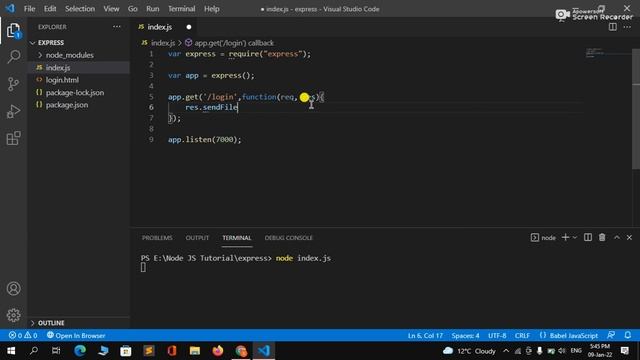
Task: Create a new terminal with plus icon
Action: click(x=565, y=238)
